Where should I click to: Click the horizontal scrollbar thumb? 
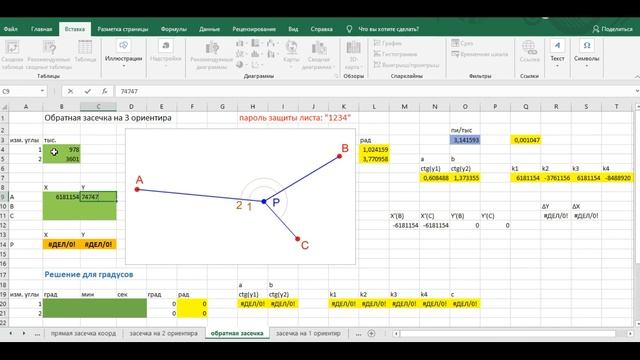(508, 333)
